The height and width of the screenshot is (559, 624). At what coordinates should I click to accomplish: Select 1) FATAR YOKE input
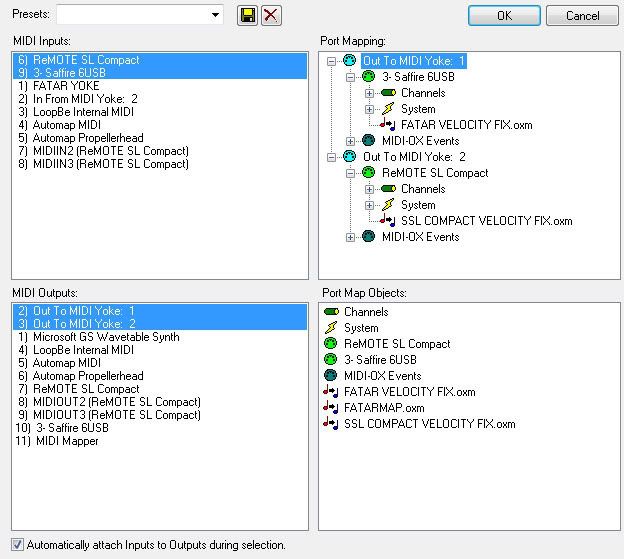click(160, 86)
